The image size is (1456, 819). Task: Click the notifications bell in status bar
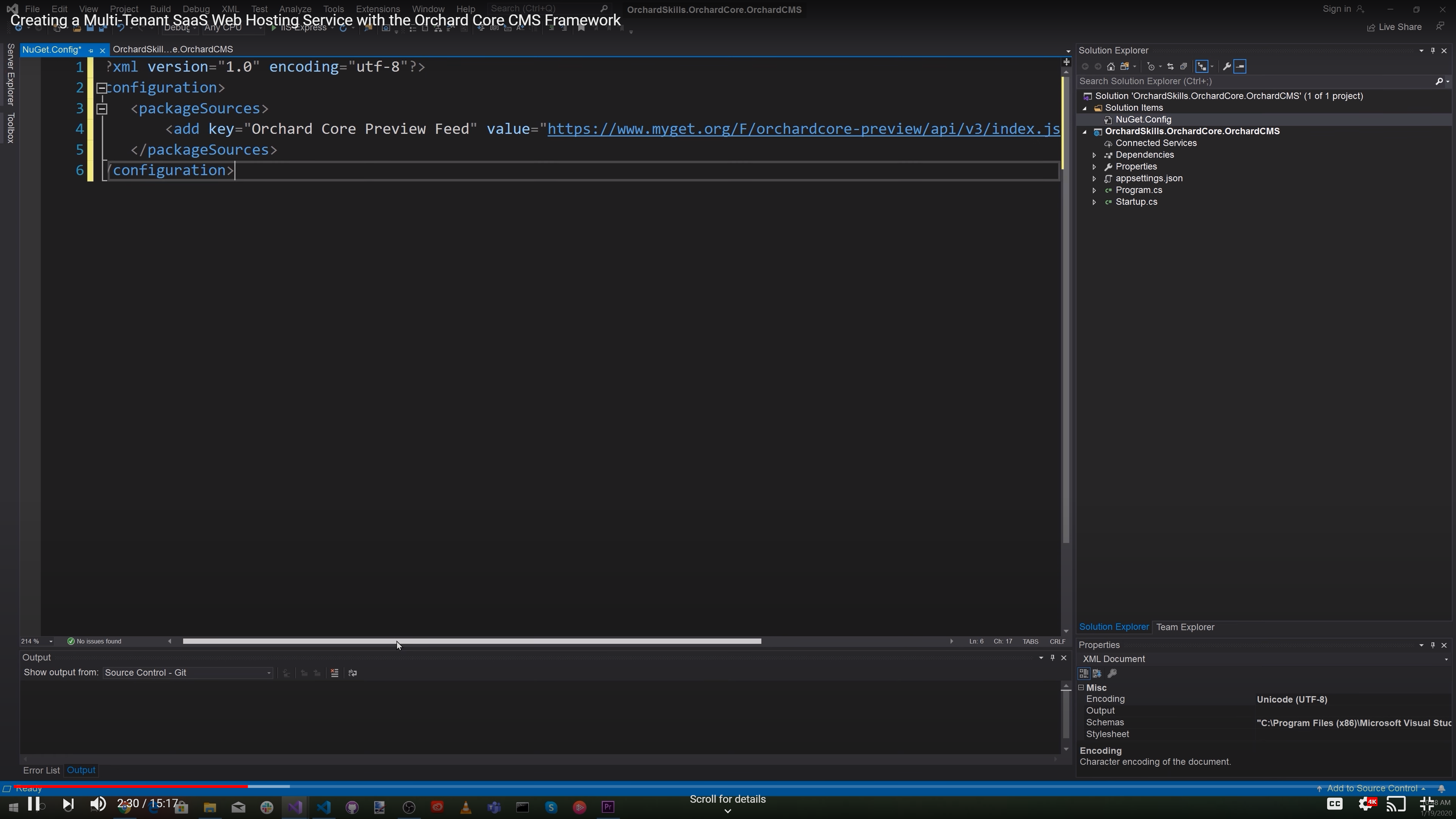pyautogui.click(x=1441, y=789)
